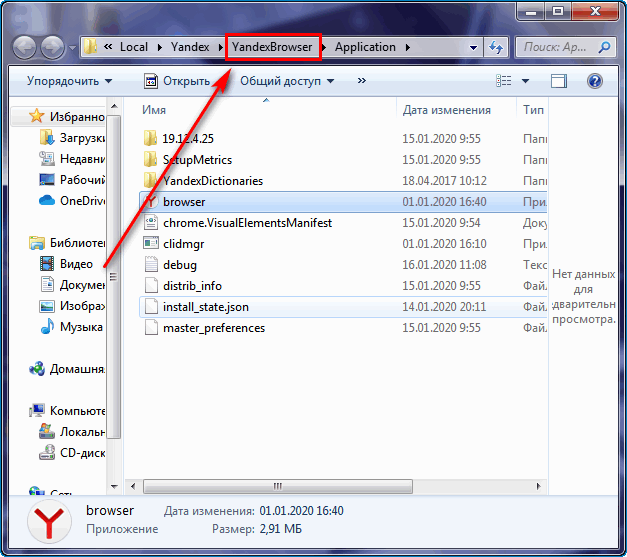
Task: Open the view options dropdown arrow
Action: click(525, 81)
